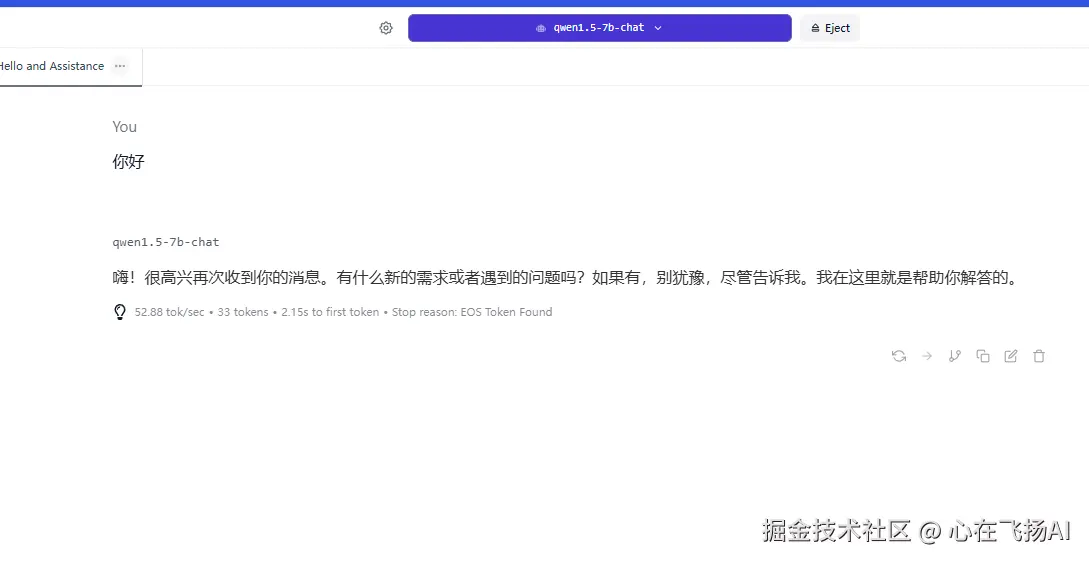Branch the conversation from this message

coord(955,356)
